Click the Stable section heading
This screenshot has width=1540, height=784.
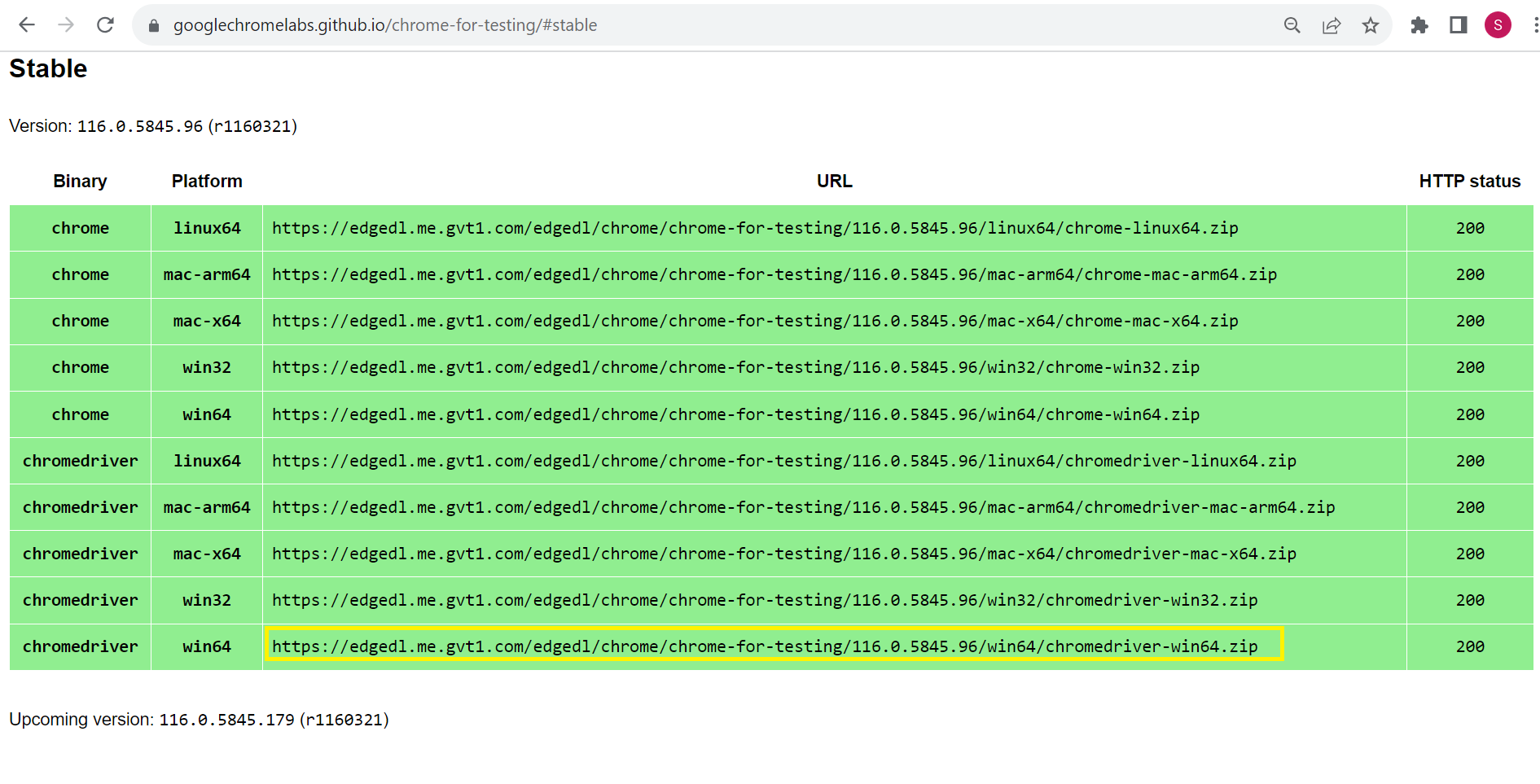(48, 68)
